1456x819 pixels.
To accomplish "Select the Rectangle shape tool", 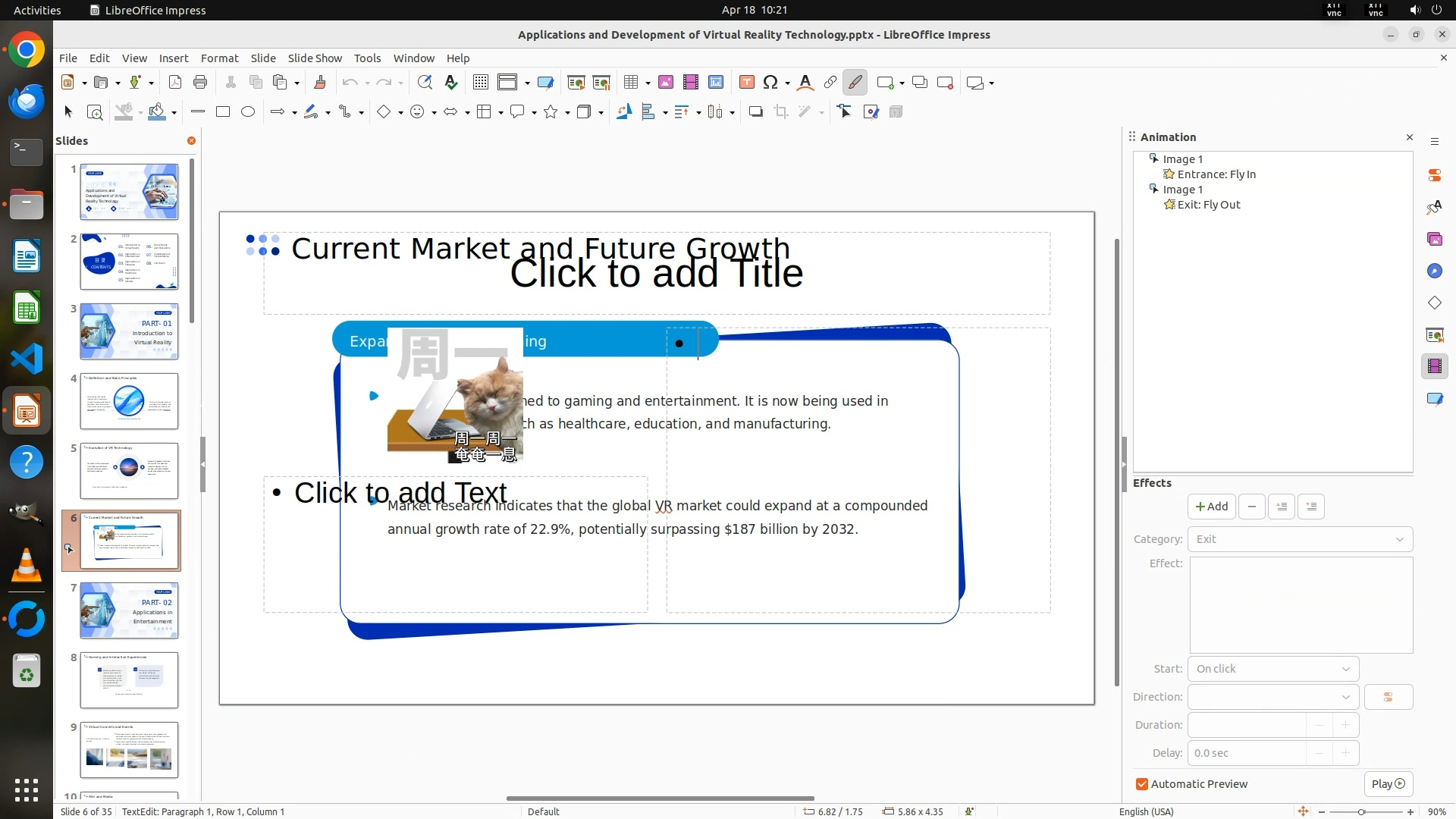I will pyautogui.click(x=223, y=112).
